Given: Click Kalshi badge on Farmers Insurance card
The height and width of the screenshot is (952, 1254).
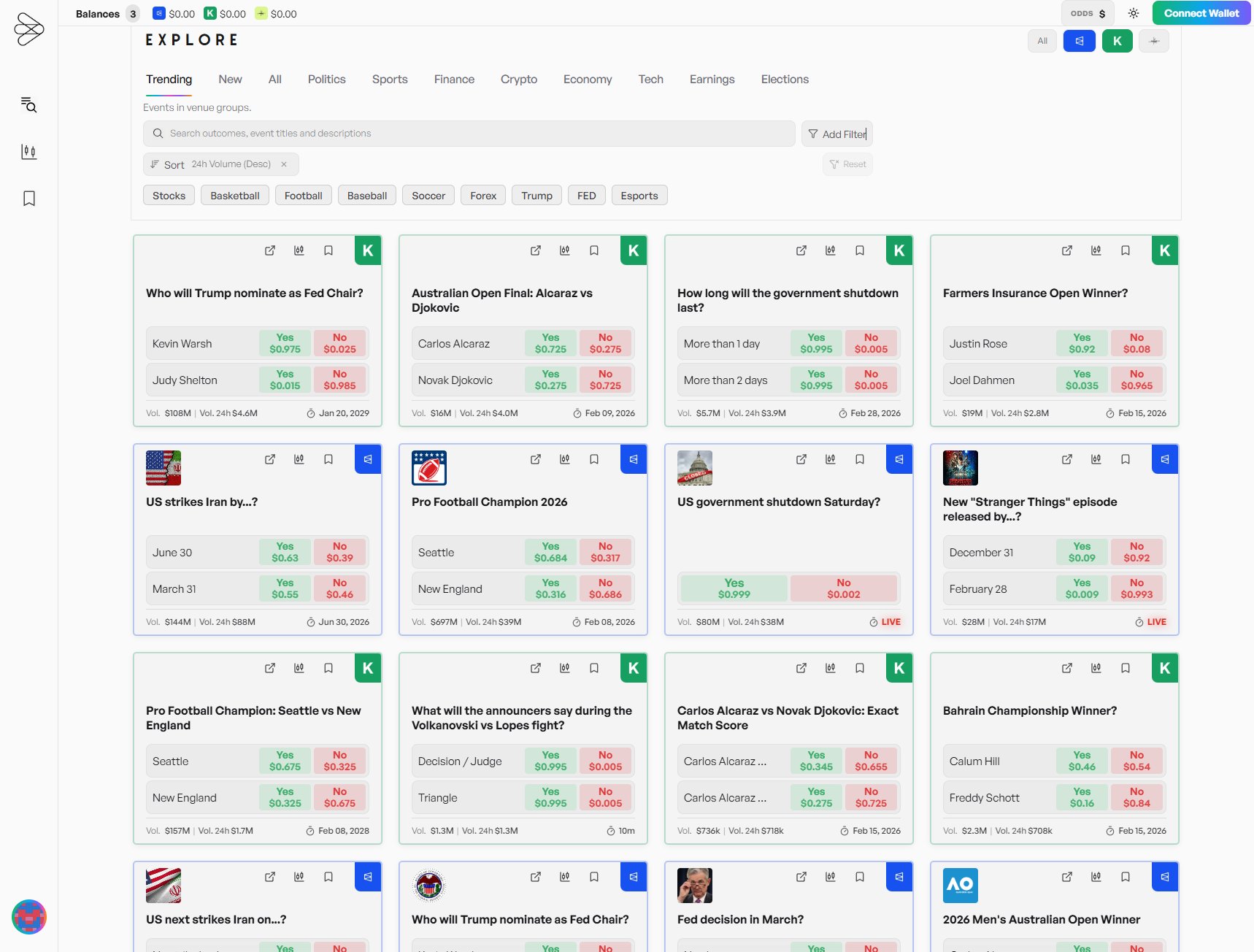Looking at the screenshot, I should click(1165, 250).
